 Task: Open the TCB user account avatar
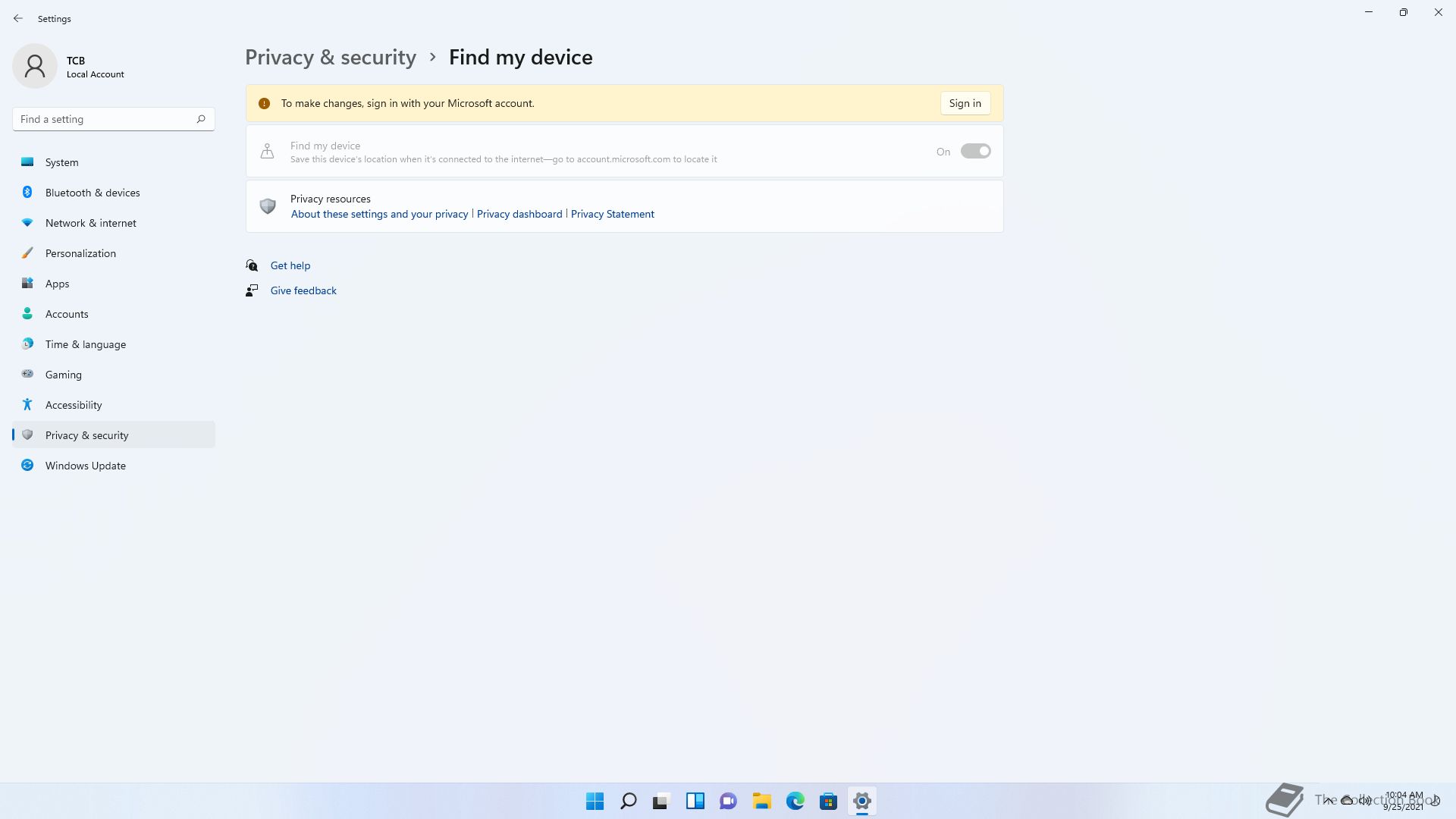(x=35, y=66)
